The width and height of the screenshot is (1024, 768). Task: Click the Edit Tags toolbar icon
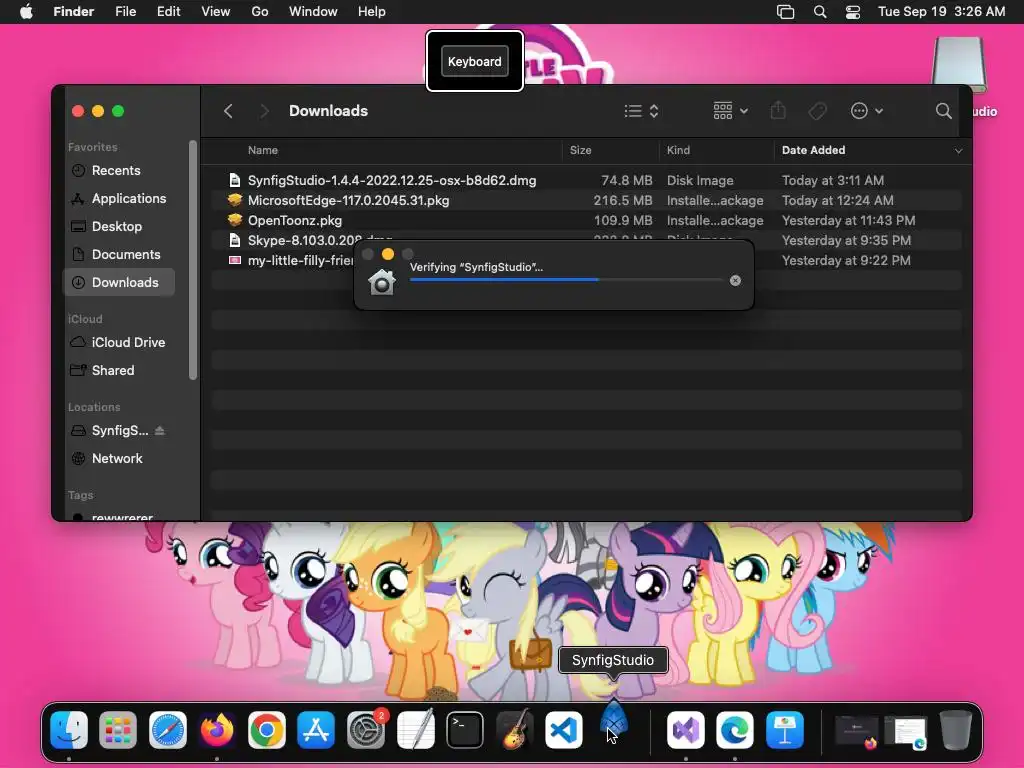pyautogui.click(x=818, y=111)
